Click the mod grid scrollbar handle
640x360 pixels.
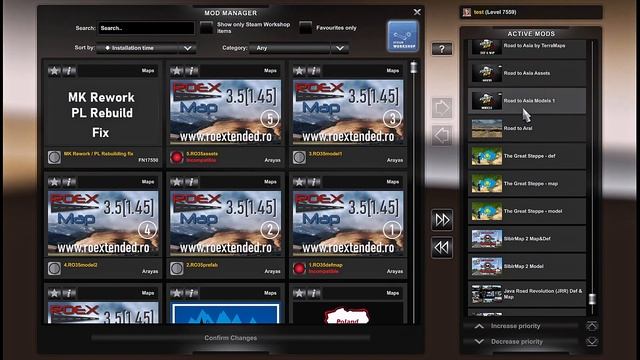pyautogui.click(x=413, y=67)
